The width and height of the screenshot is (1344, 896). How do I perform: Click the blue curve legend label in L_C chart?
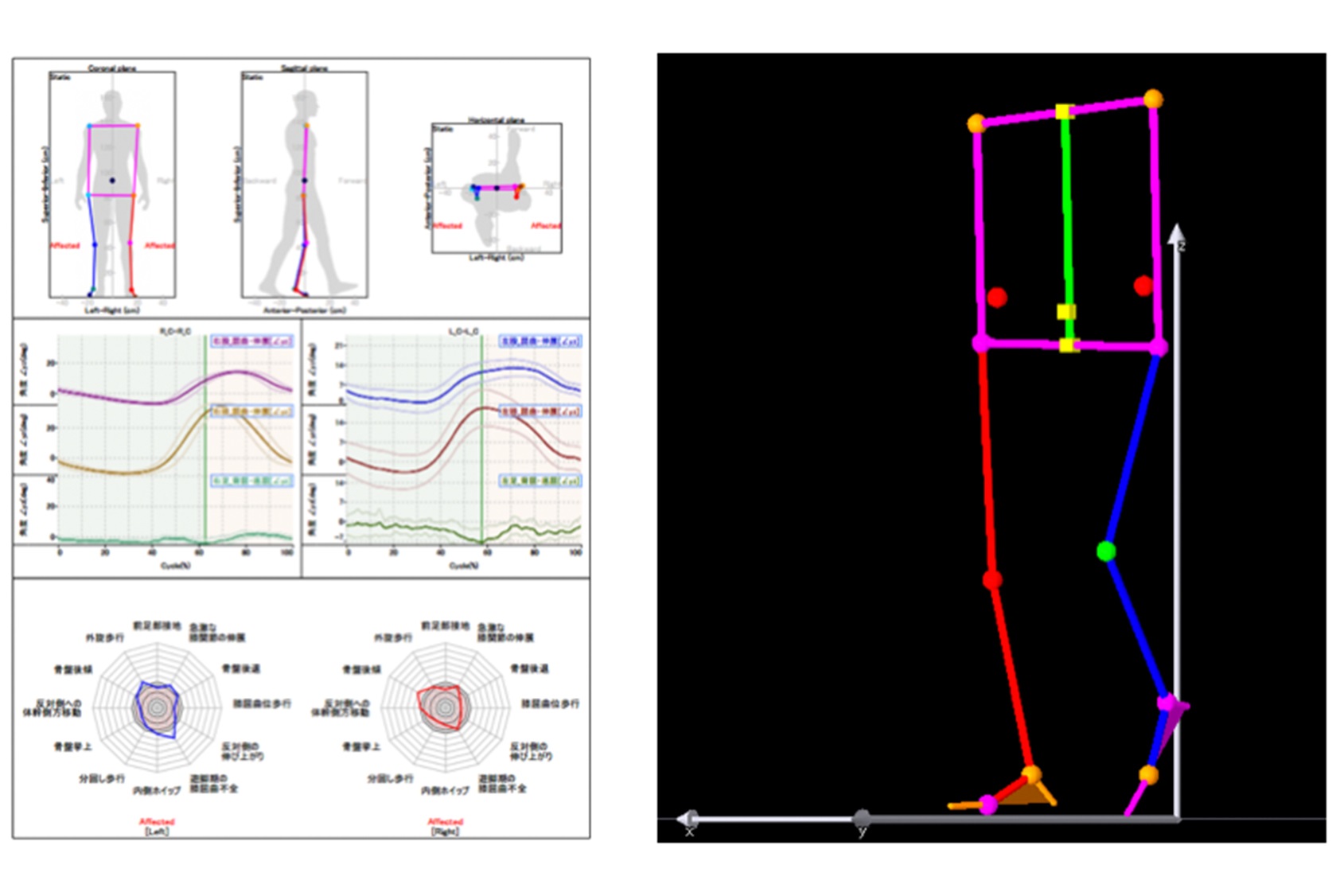pyautogui.click(x=540, y=341)
